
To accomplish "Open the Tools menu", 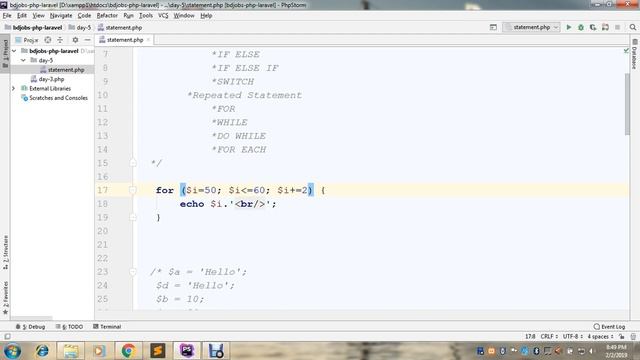I will coord(146,16).
